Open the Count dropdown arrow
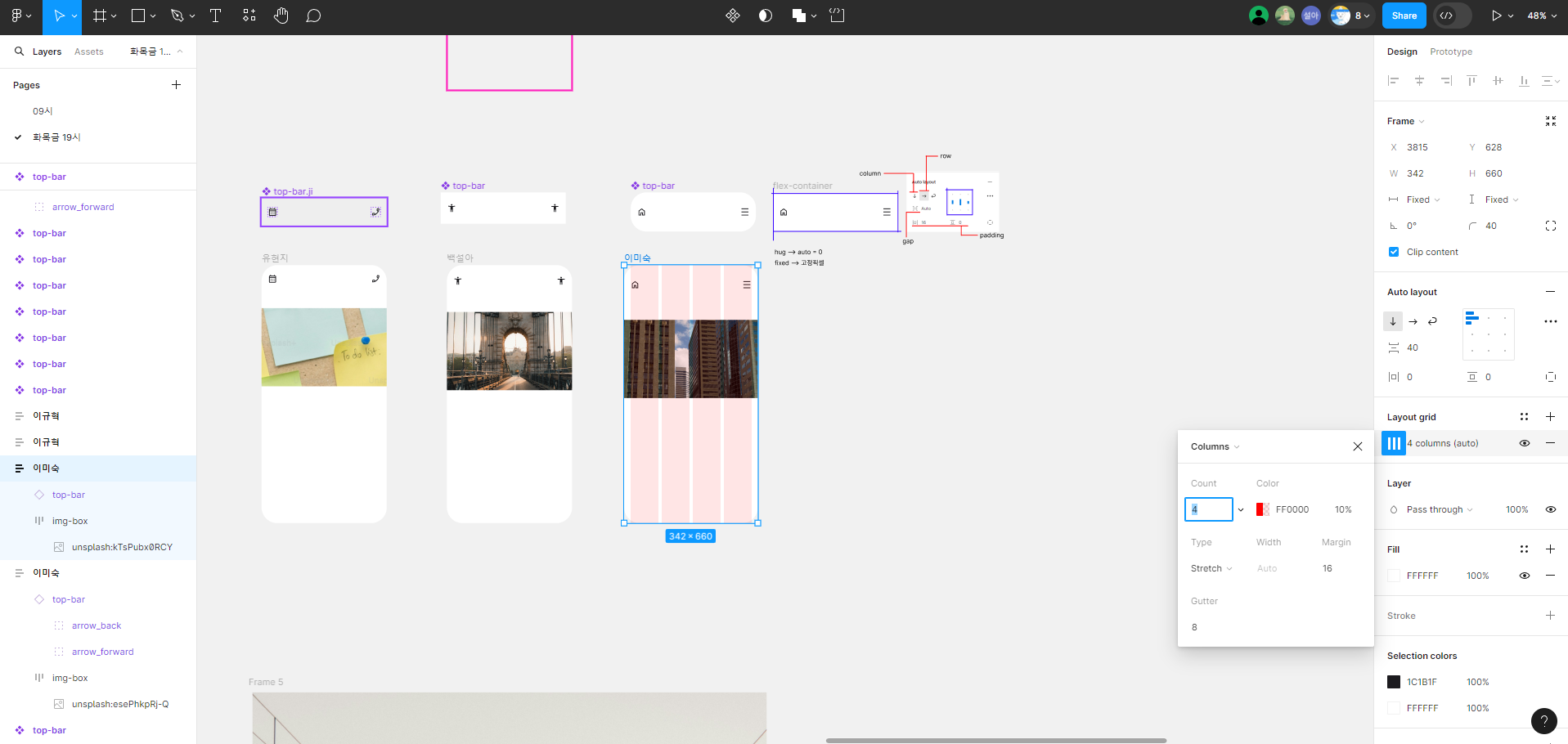 click(x=1241, y=509)
